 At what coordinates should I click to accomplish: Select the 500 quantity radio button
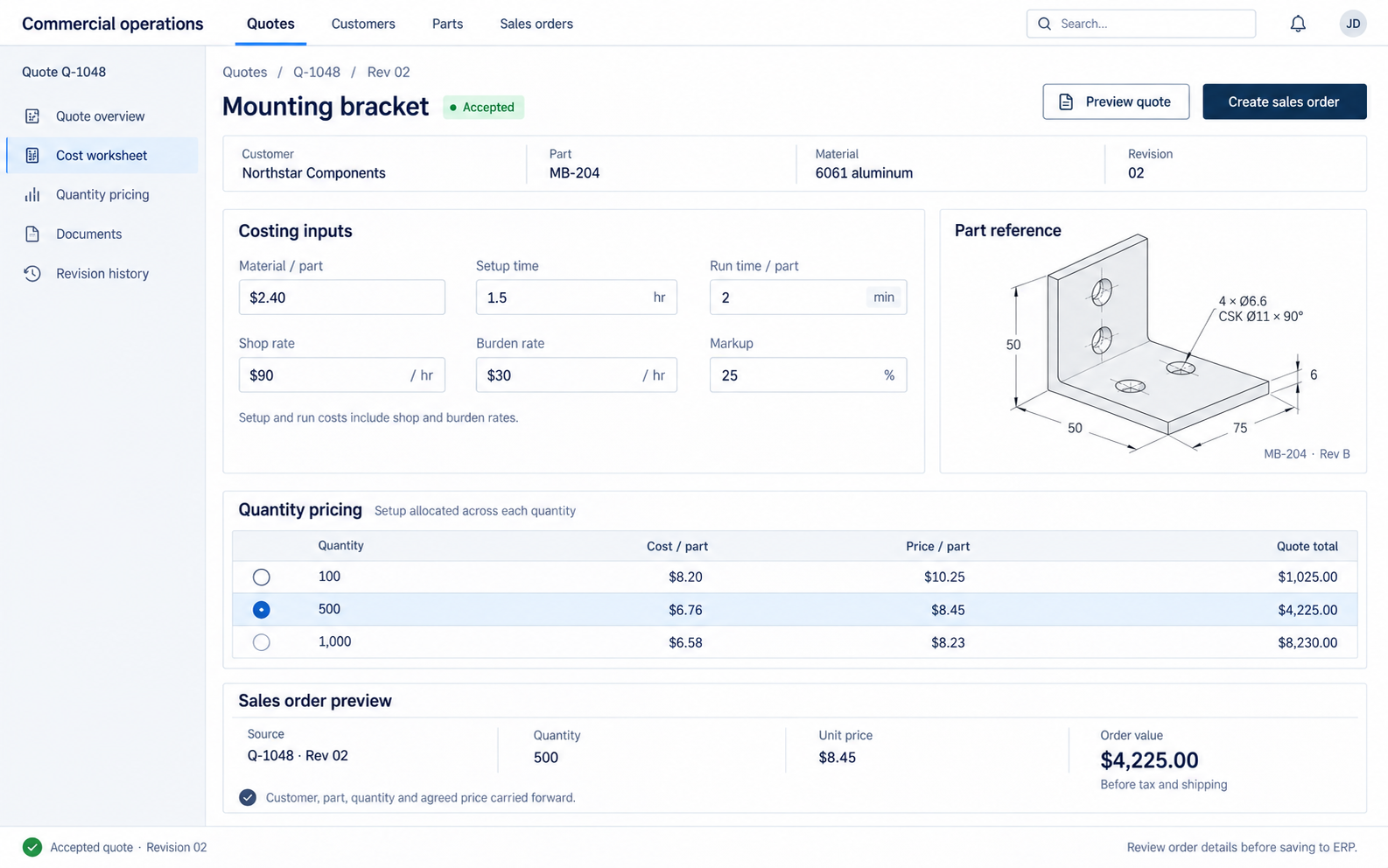coord(261,609)
